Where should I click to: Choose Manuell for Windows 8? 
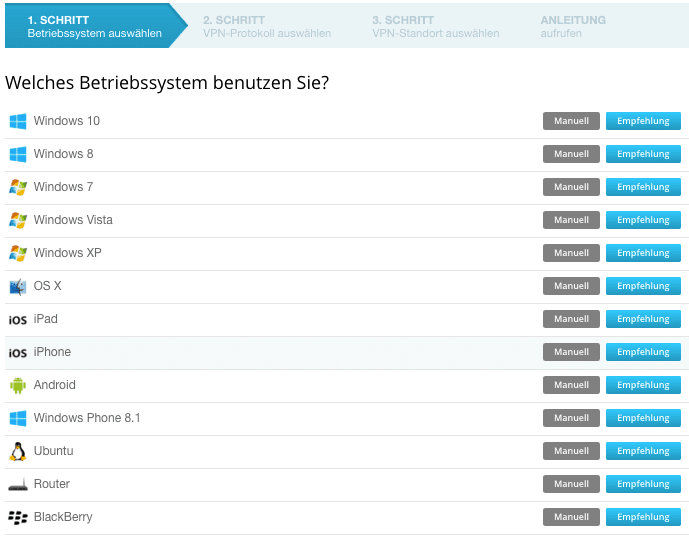571,154
